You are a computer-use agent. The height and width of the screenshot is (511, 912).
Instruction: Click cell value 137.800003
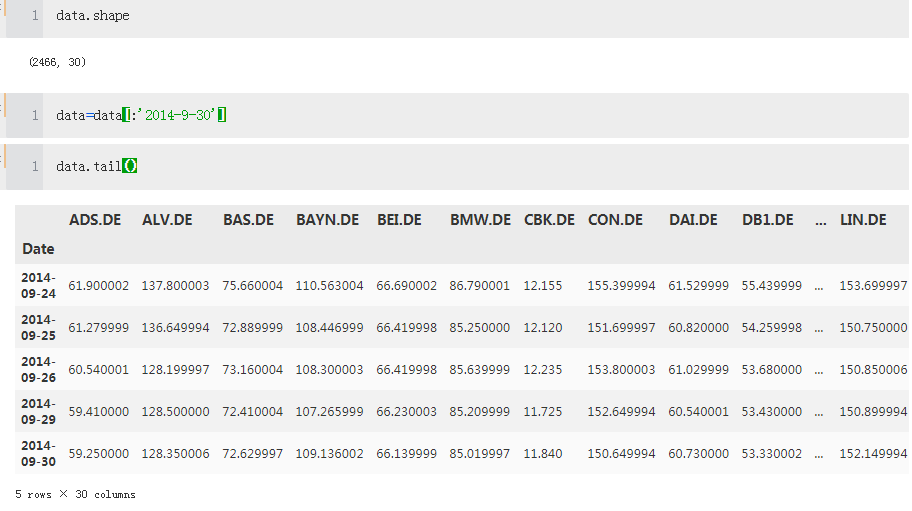pyautogui.click(x=175, y=285)
